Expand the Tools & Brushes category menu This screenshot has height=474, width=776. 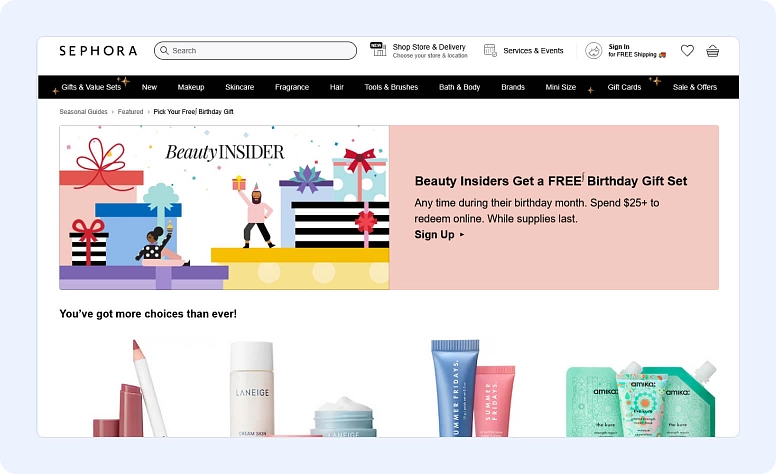391,87
